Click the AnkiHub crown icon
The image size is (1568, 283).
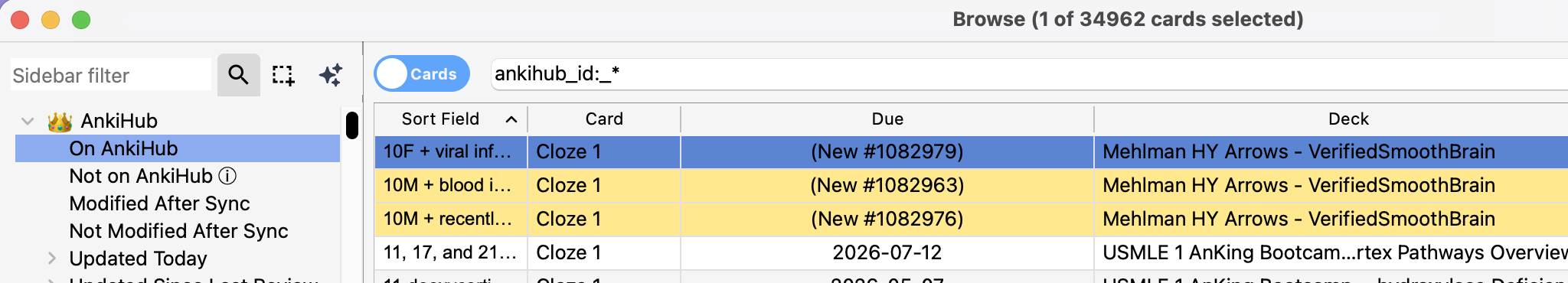60,122
